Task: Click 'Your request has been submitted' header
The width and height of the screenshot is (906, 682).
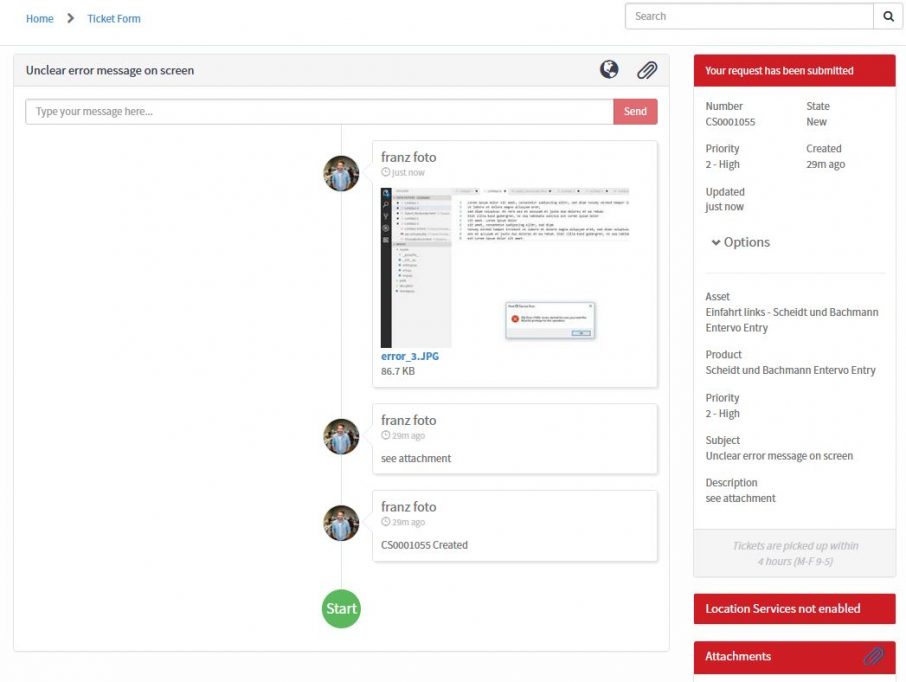Action: coord(794,71)
